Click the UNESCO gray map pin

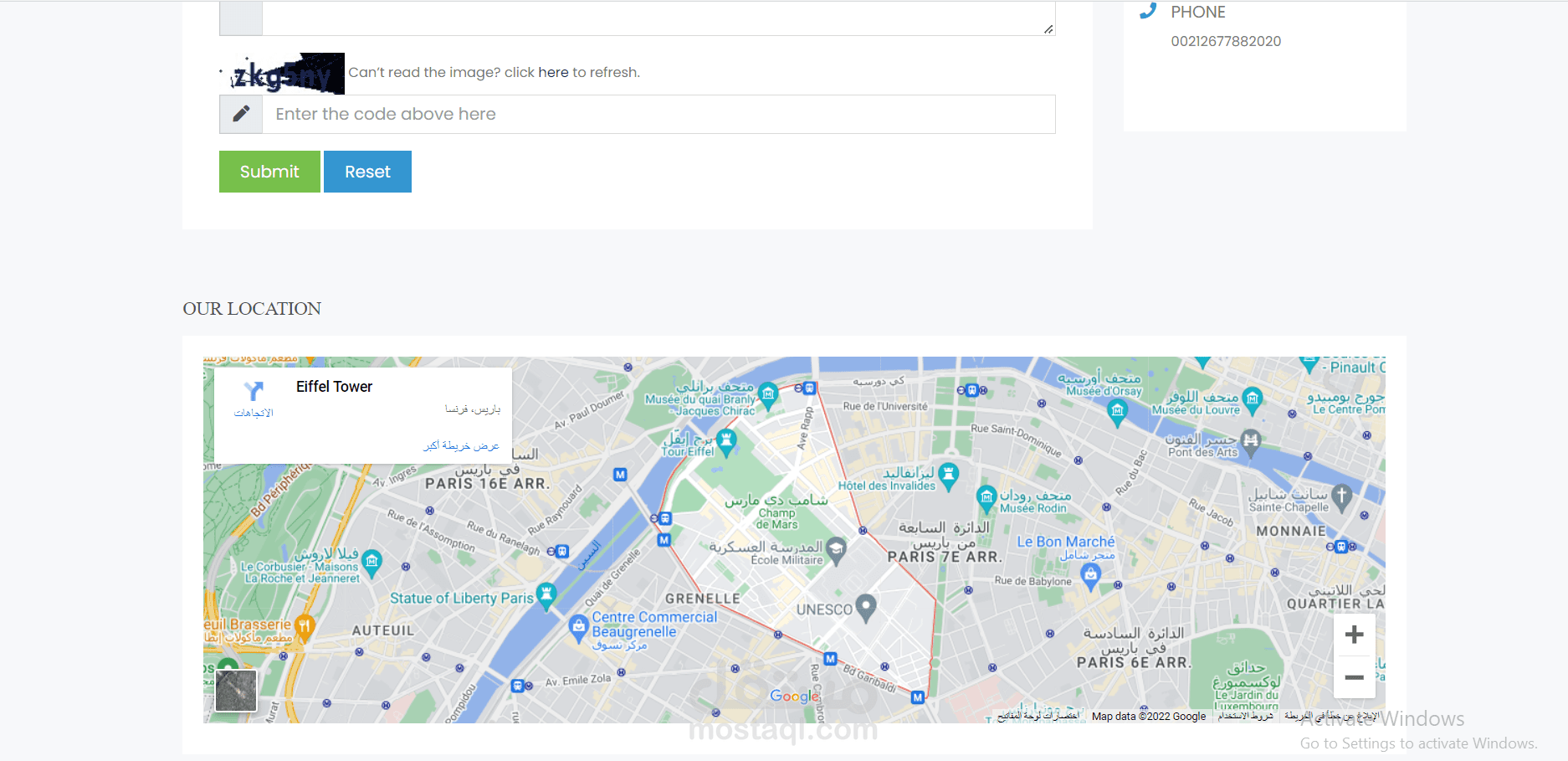click(866, 607)
